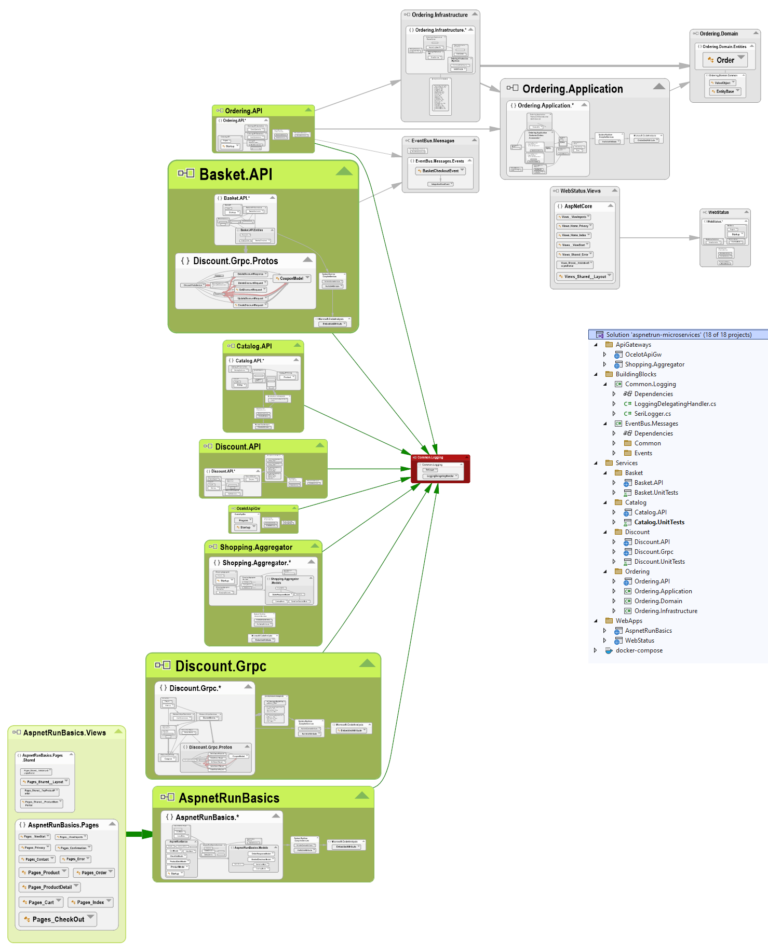Click the docker-compose project icon
The image size is (768, 952).
pos(609,650)
